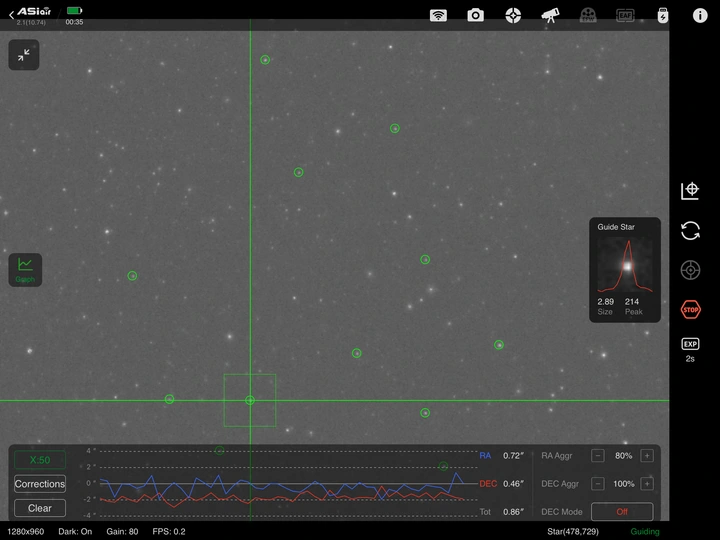Open the EXP 2s exposure selector

(690, 348)
